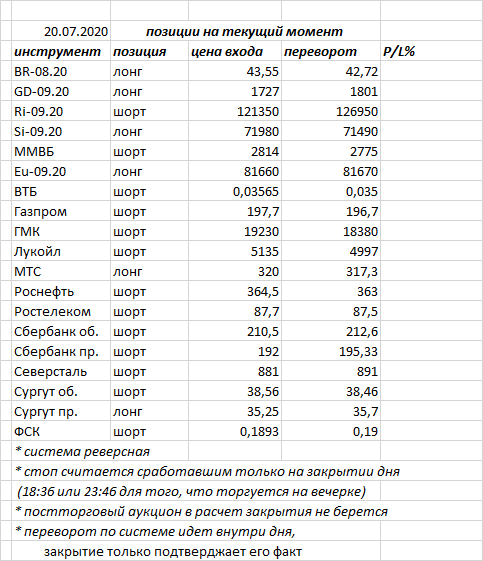Click entry price 1727 for GD-09.20
The image size is (483, 561).
235,92
